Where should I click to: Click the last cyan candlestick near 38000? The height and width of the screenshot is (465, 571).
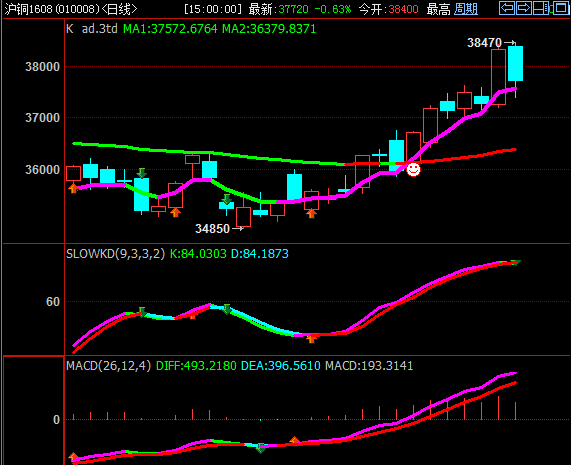tap(516, 63)
